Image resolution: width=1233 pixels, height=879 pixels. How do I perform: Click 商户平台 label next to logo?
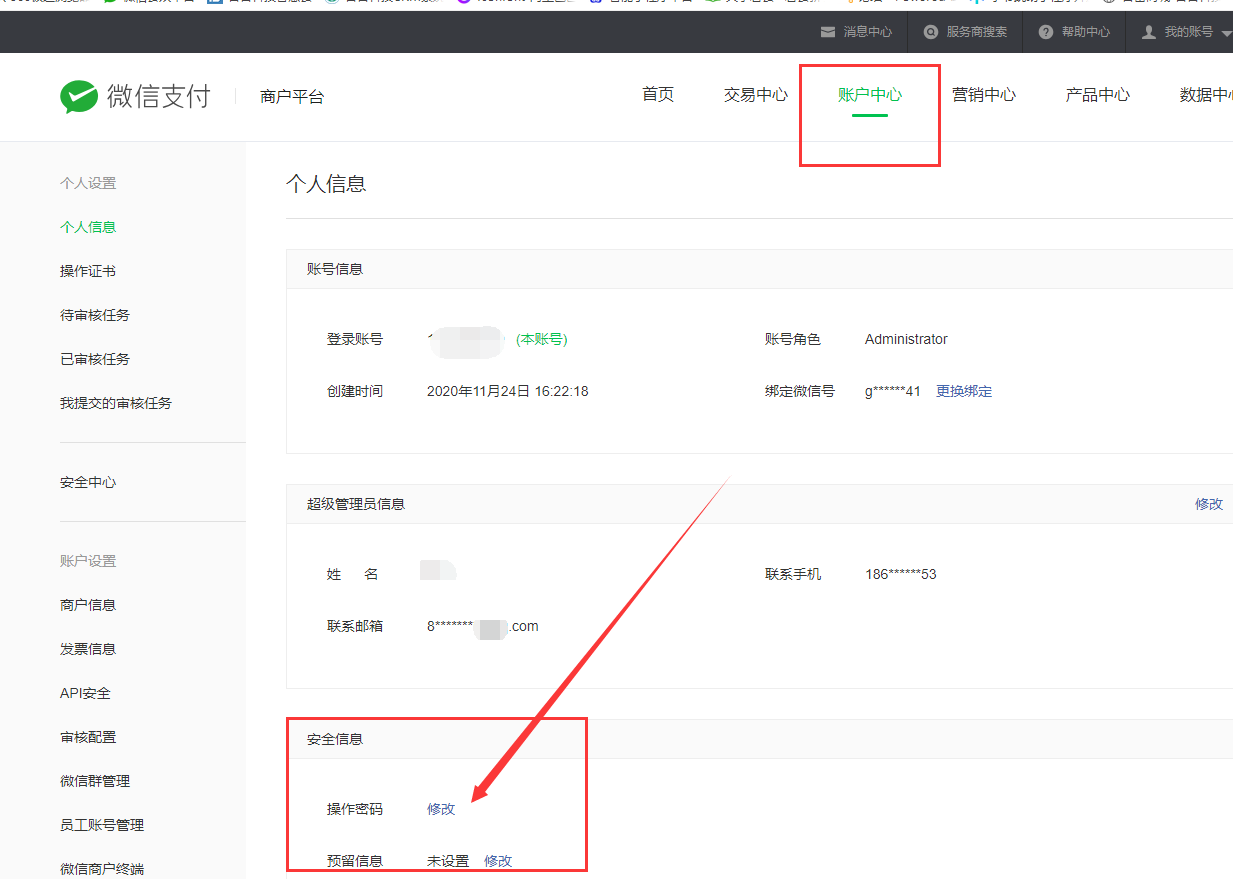pos(292,97)
